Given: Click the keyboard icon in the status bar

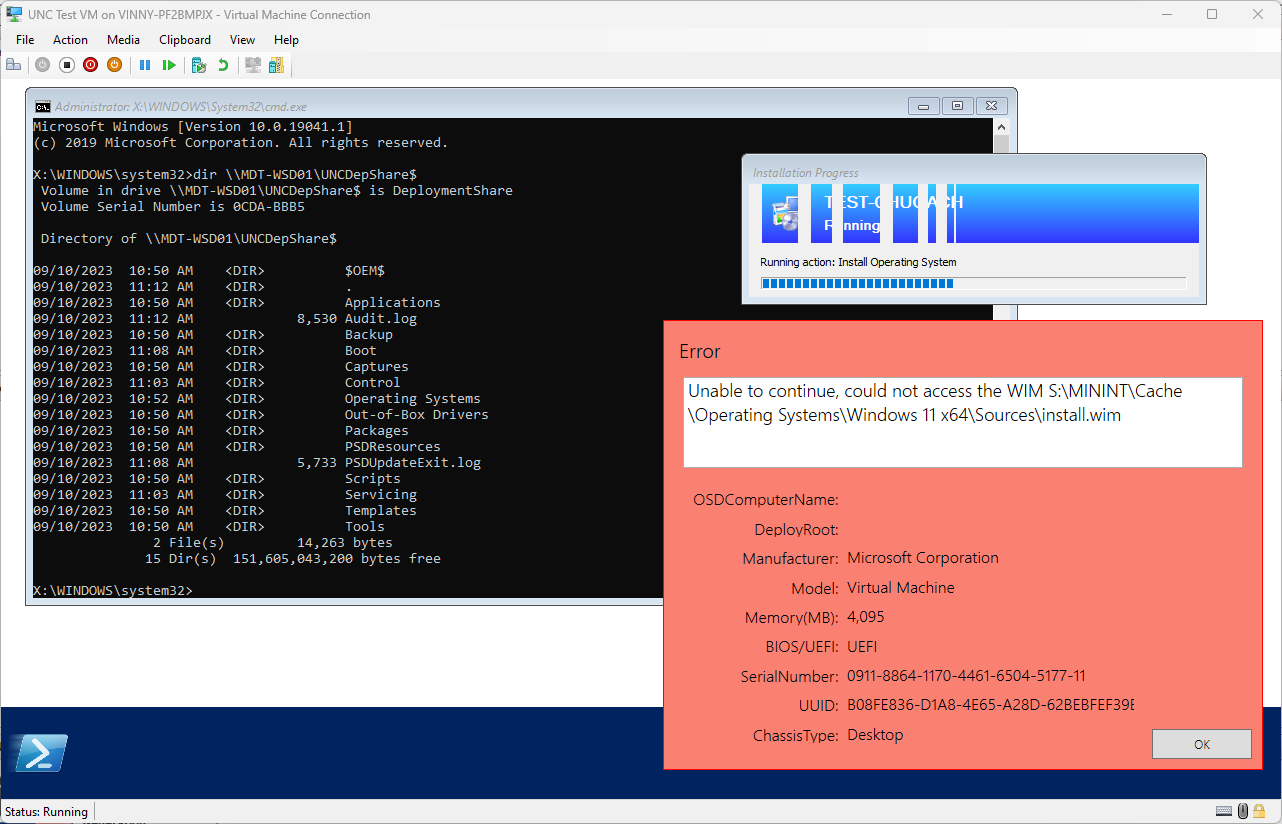Looking at the screenshot, I should coord(1224,811).
